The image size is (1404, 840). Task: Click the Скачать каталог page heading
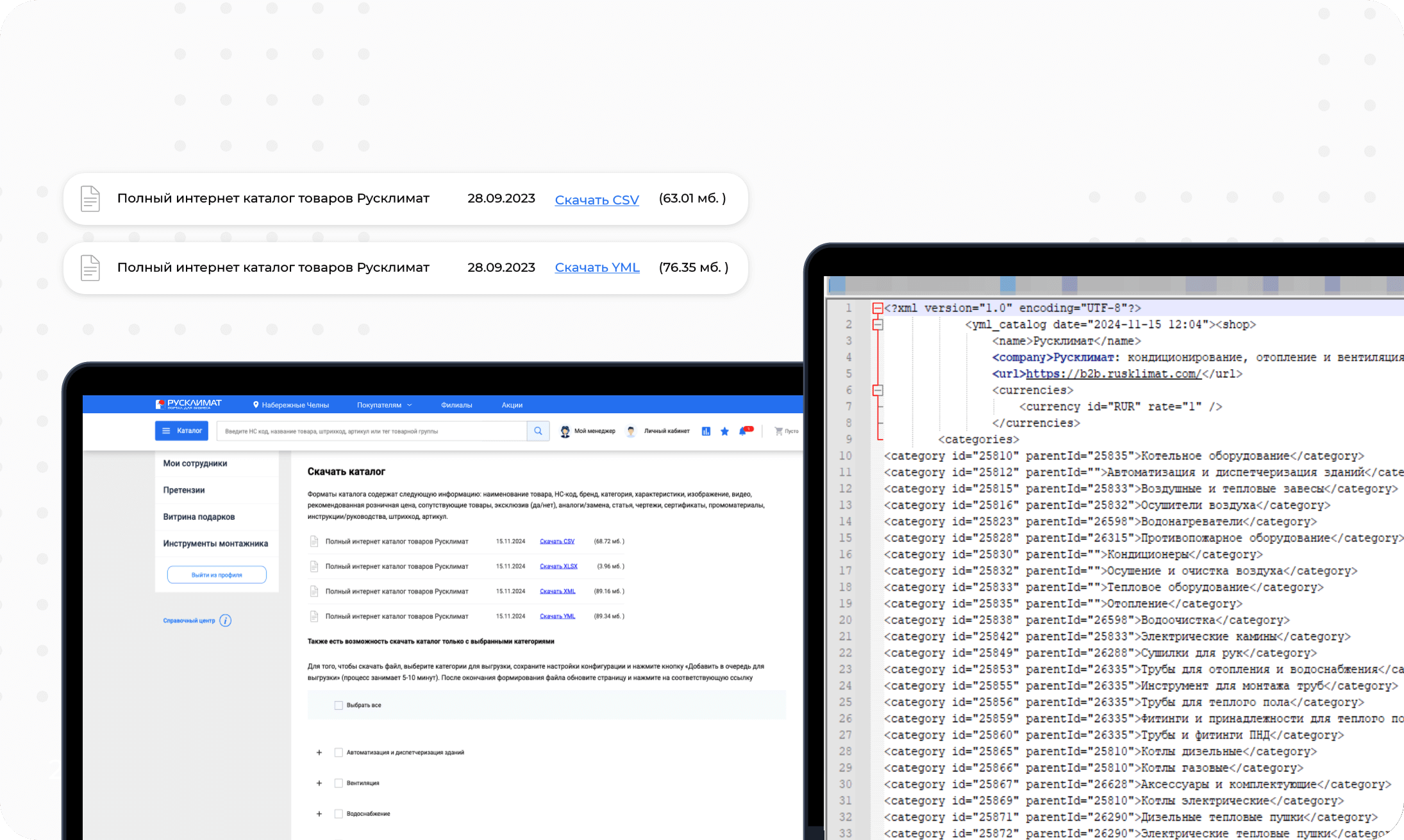(346, 472)
